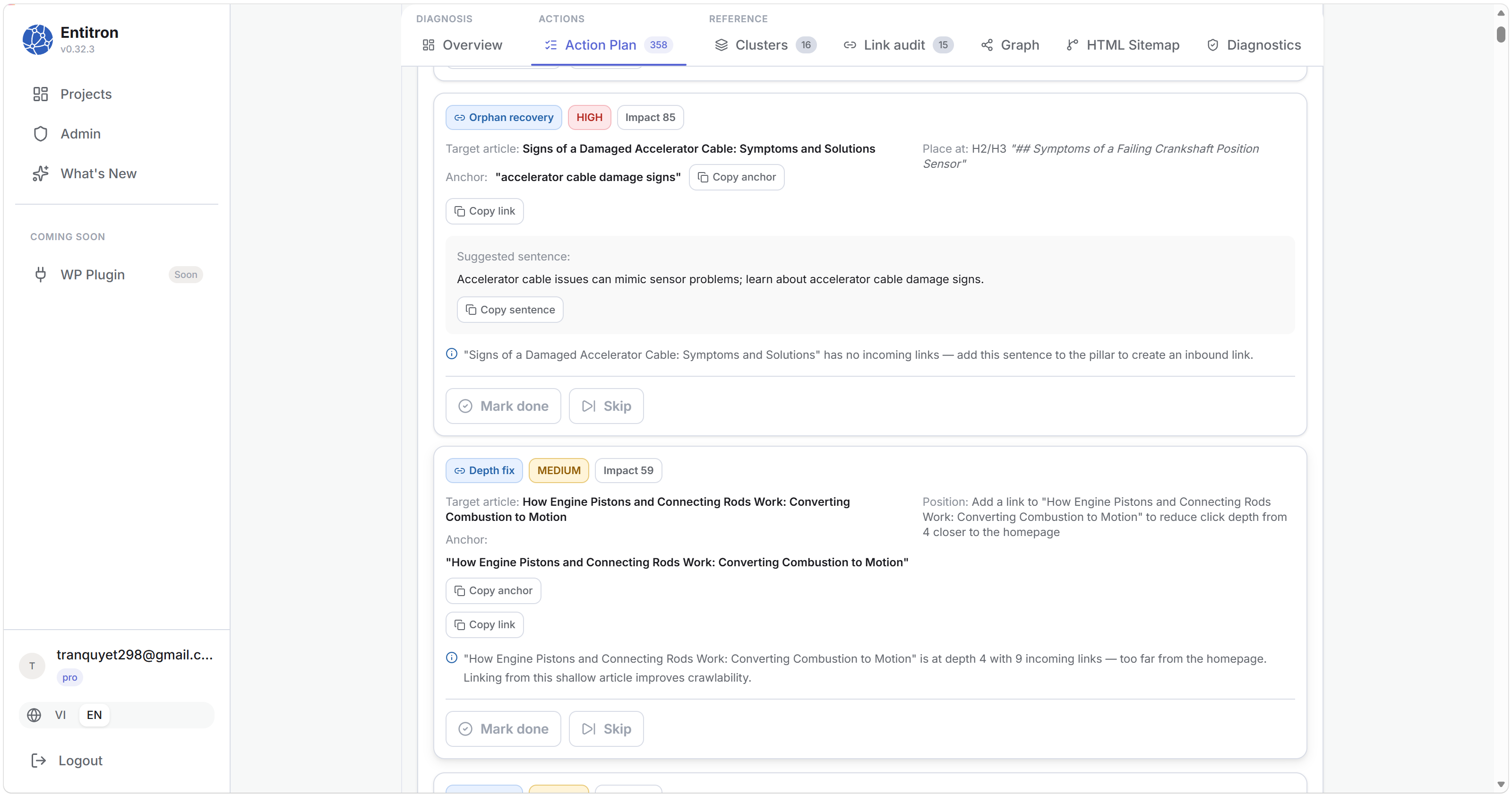Image resolution: width=1512 pixels, height=796 pixels.
Task: Click the Clusters layers icon
Action: coord(722,44)
